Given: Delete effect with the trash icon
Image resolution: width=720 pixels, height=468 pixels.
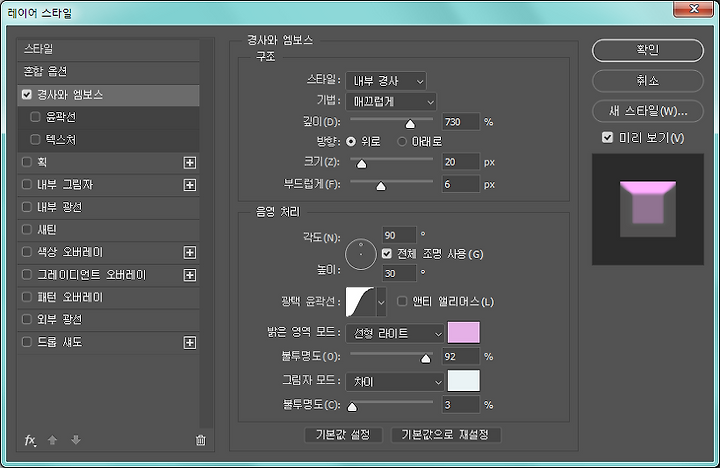Looking at the screenshot, I should coord(201,440).
